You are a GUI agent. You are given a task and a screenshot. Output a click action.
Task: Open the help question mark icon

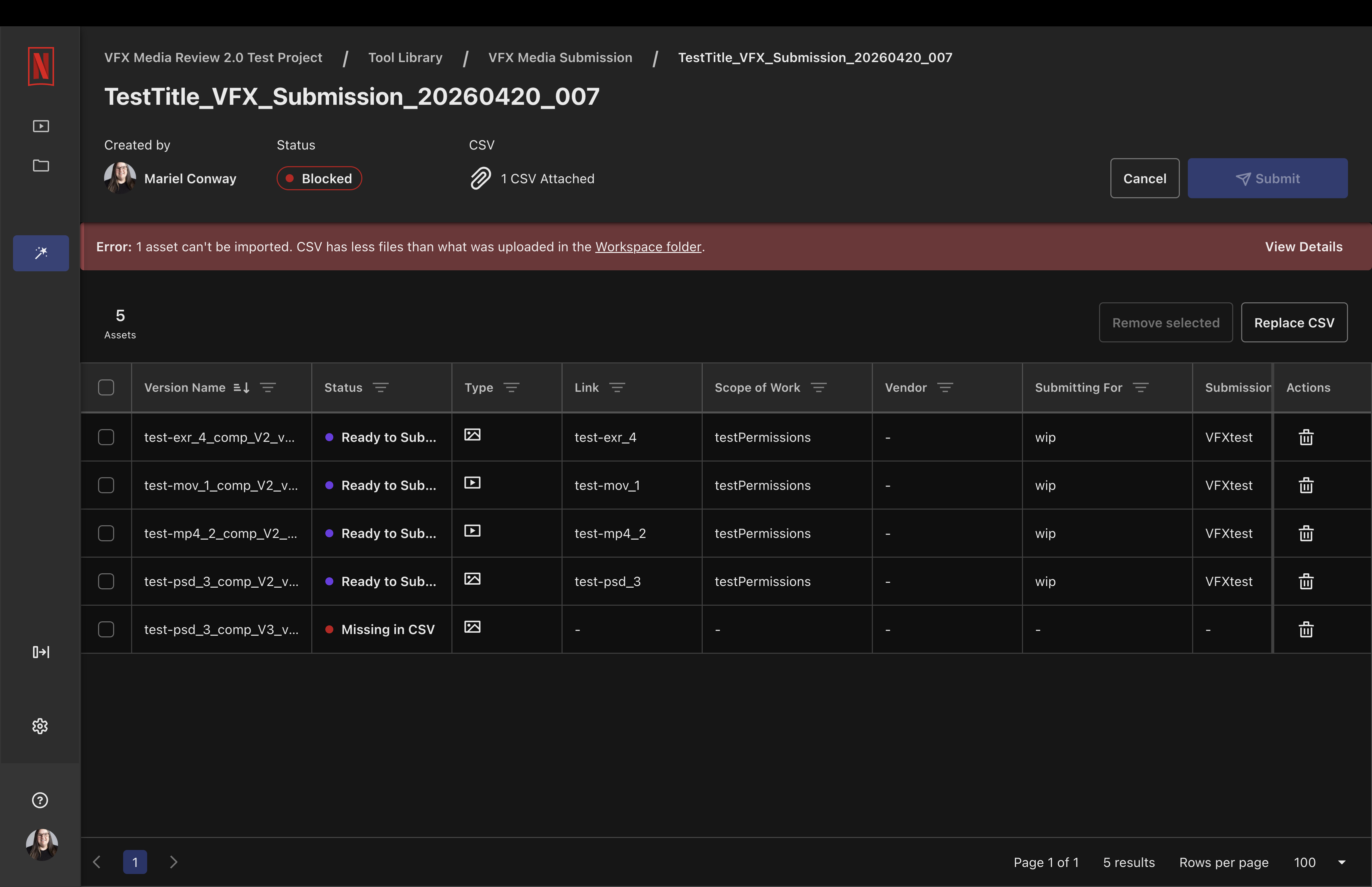click(x=40, y=800)
